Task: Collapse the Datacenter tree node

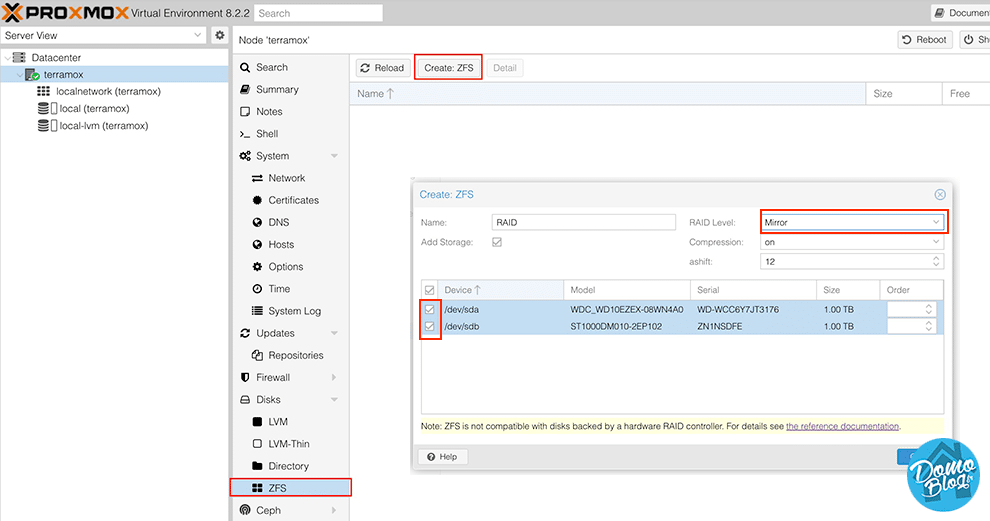Action: pos(8,57)
